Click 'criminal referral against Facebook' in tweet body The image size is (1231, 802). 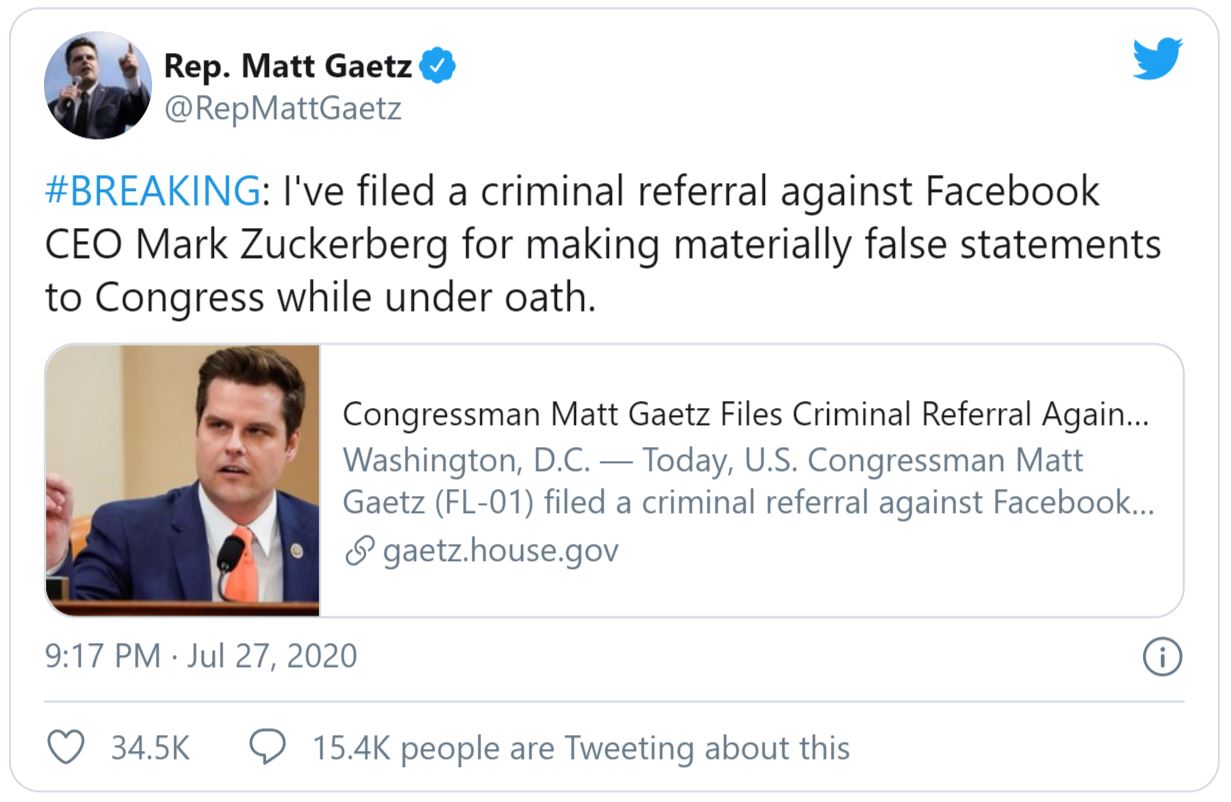click(790, 191)
